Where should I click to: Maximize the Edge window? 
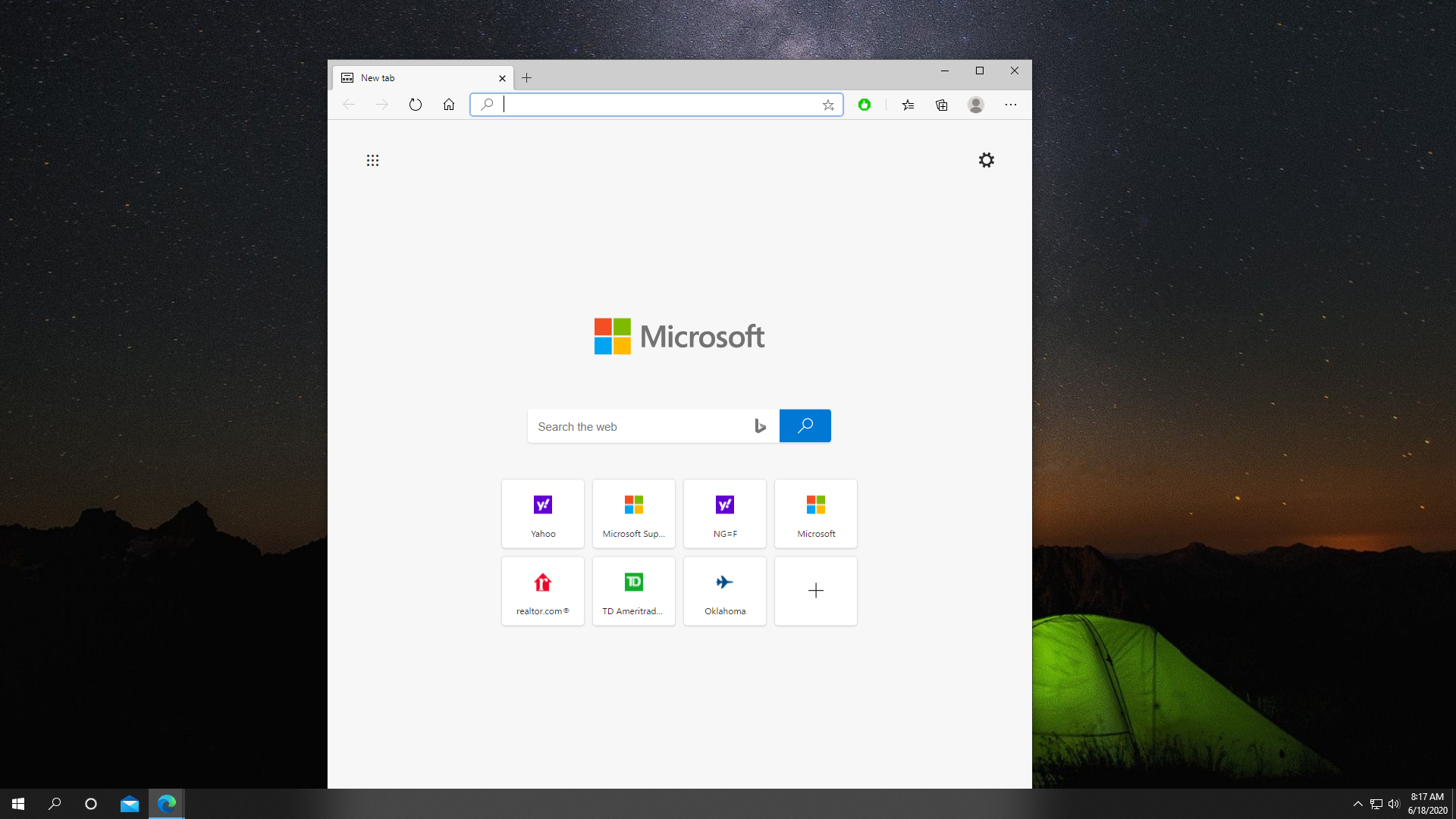(980, 71)
